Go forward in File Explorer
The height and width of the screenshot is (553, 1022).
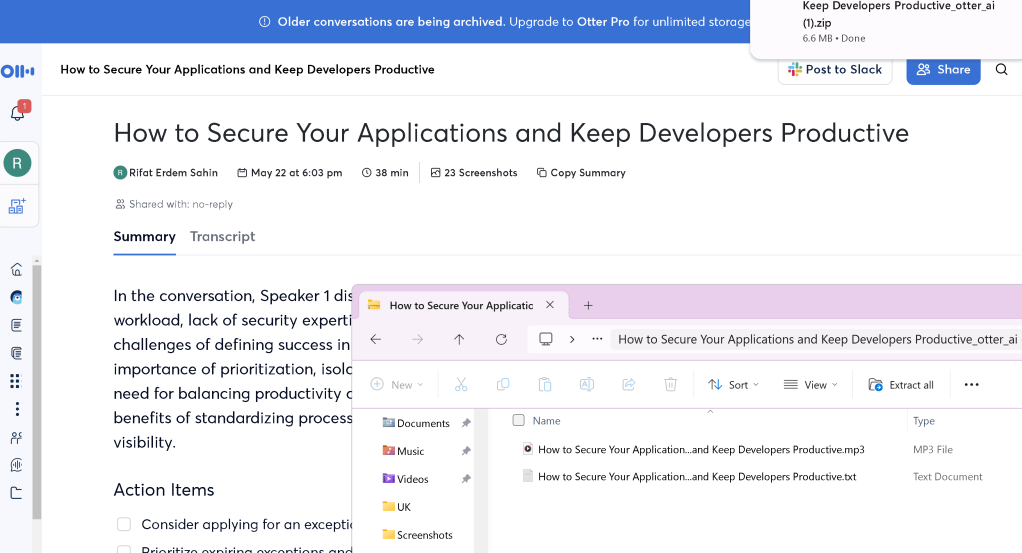(x=418, y=339)
